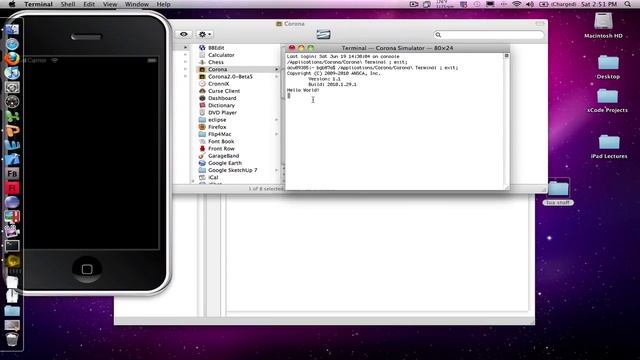Click the Finder window search field
Screen dimensions: 640x360
489,35
